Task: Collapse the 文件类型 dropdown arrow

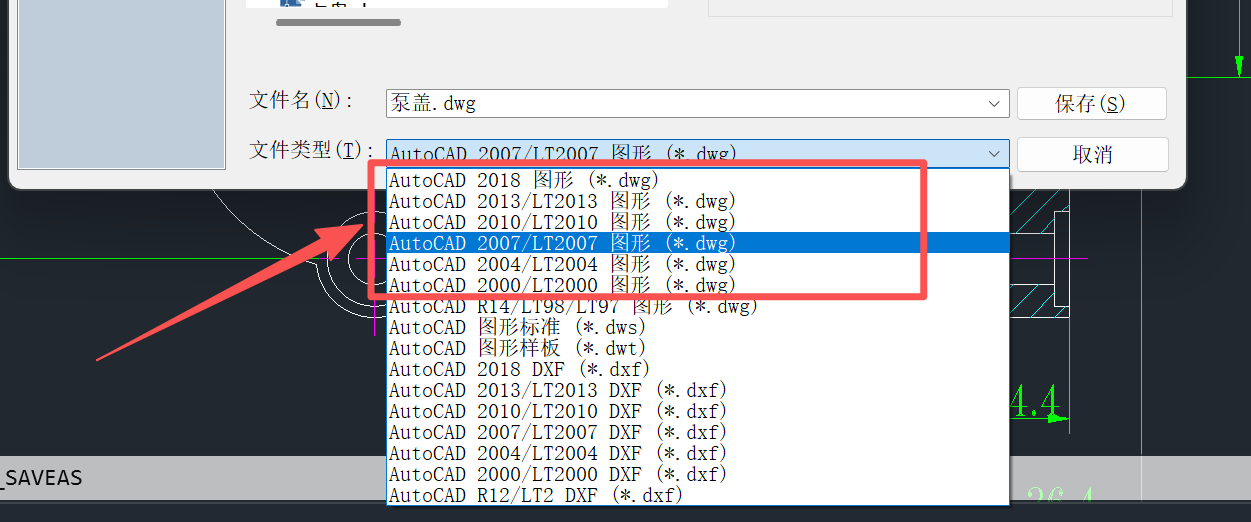Action: click(995, 154)
